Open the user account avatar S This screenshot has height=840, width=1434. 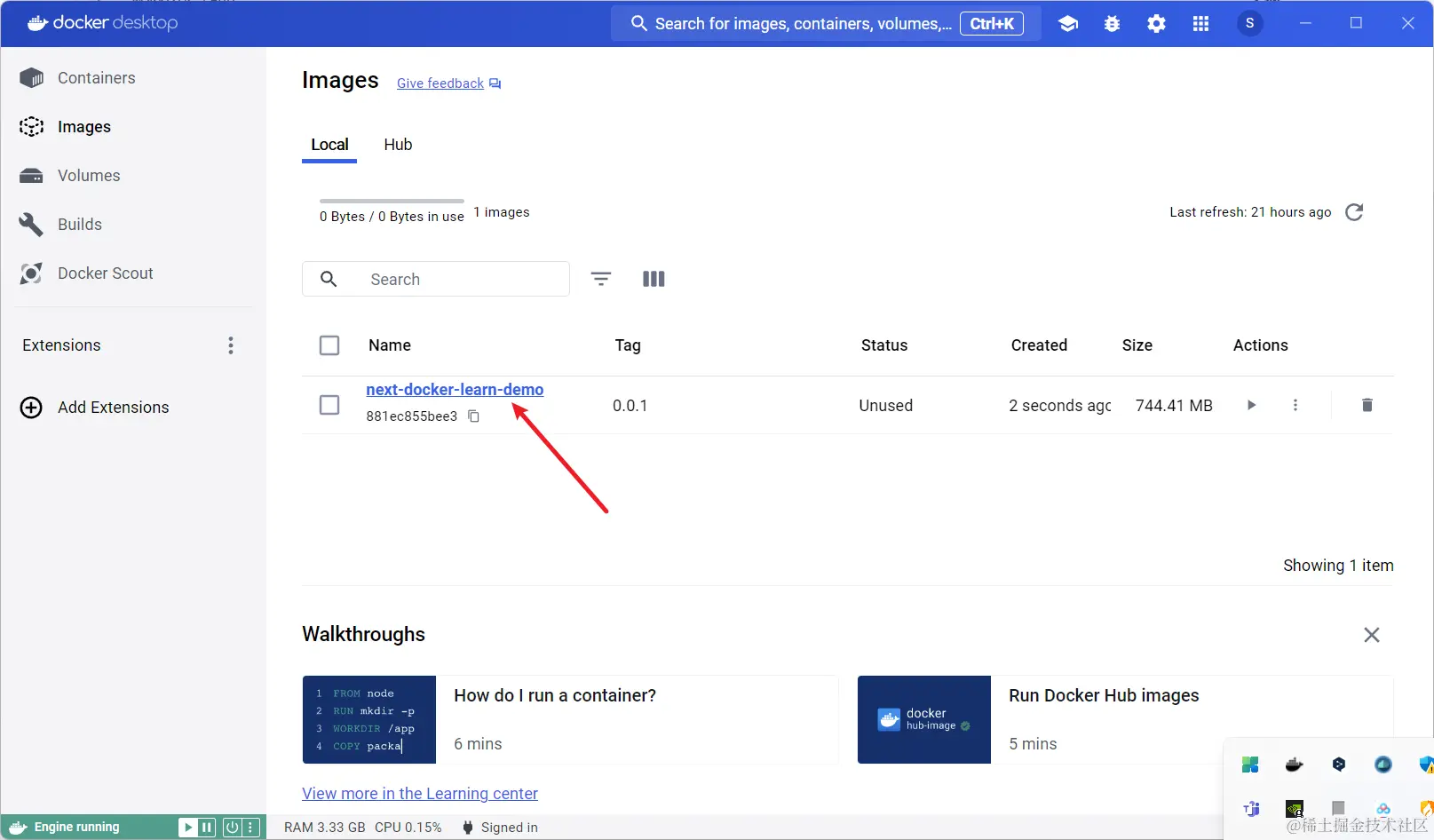pyautogui.click(x=1250, y=23)
